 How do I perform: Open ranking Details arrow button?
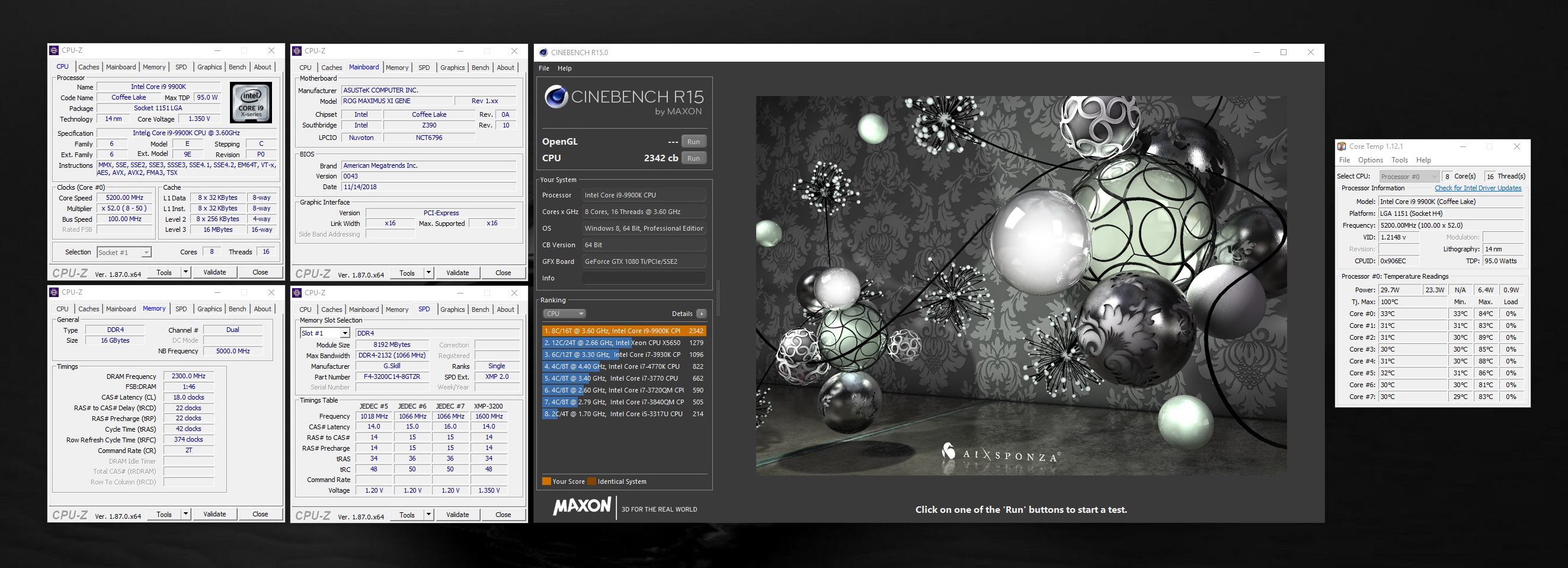[x=701, y=314]
